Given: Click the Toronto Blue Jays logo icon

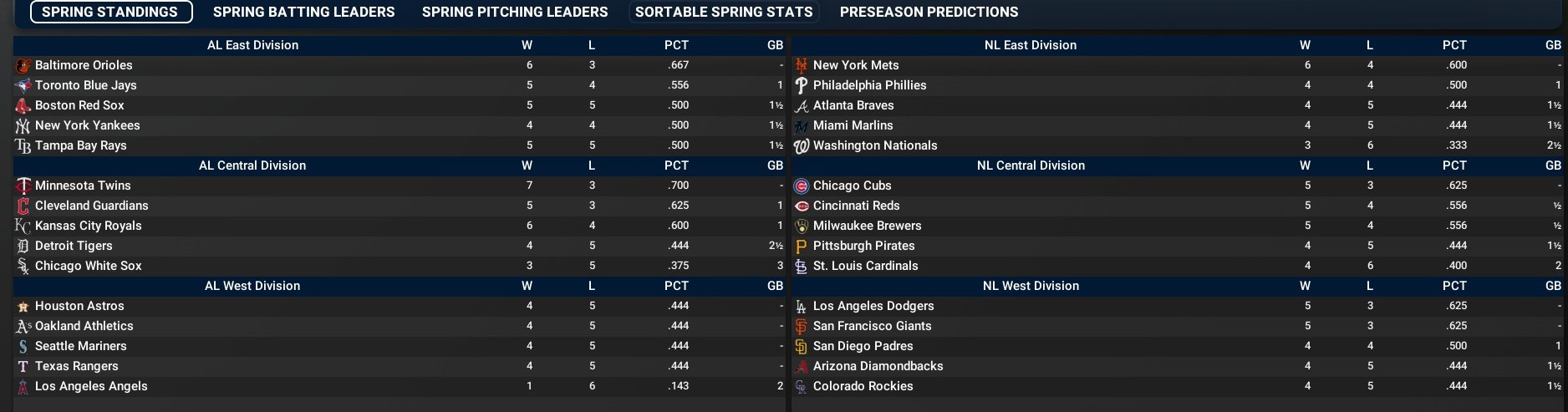Looking at the screenshot, I should coord(23,85).
